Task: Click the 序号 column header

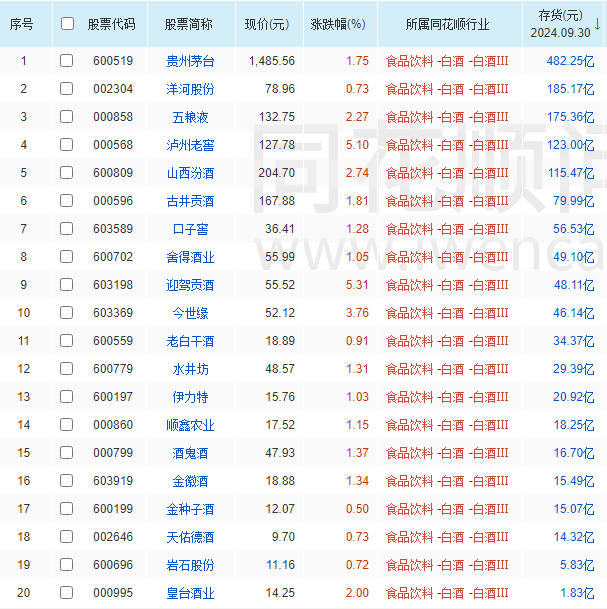Action: [21, 24]
